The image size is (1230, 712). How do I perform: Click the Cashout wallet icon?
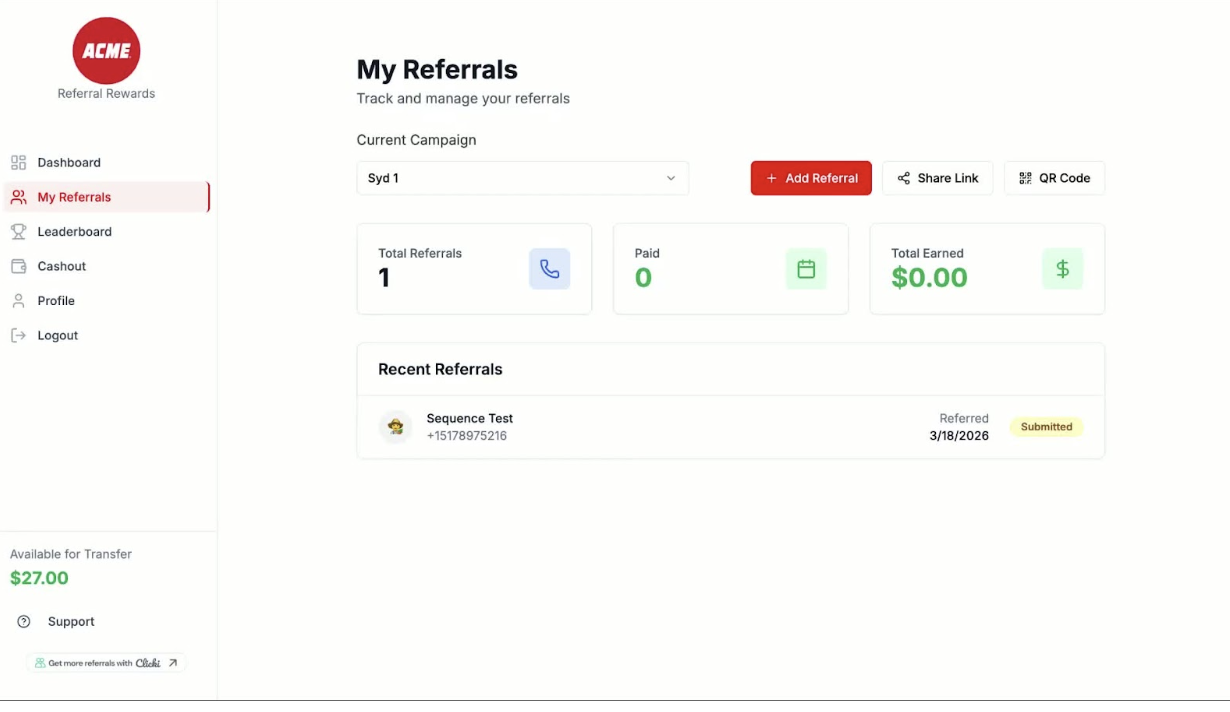pos(18,266)
